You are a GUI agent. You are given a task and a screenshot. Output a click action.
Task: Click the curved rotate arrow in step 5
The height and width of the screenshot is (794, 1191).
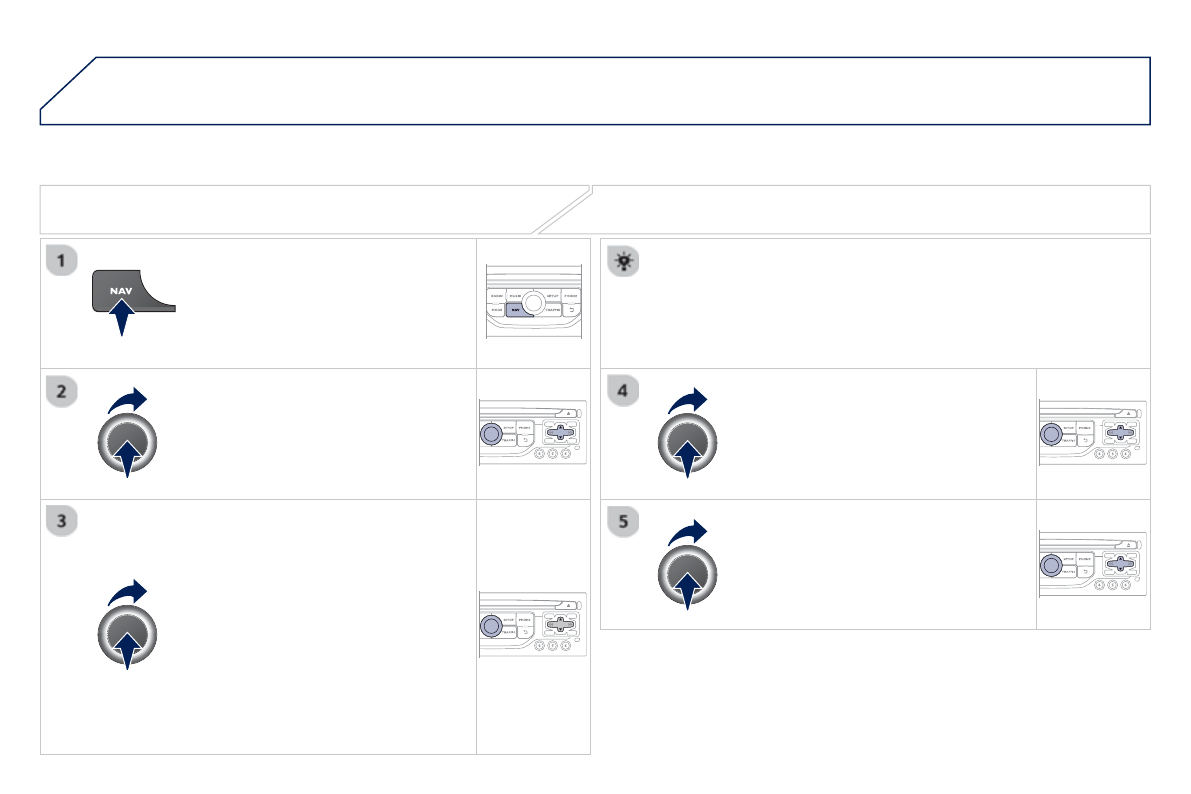click(688, 531)
